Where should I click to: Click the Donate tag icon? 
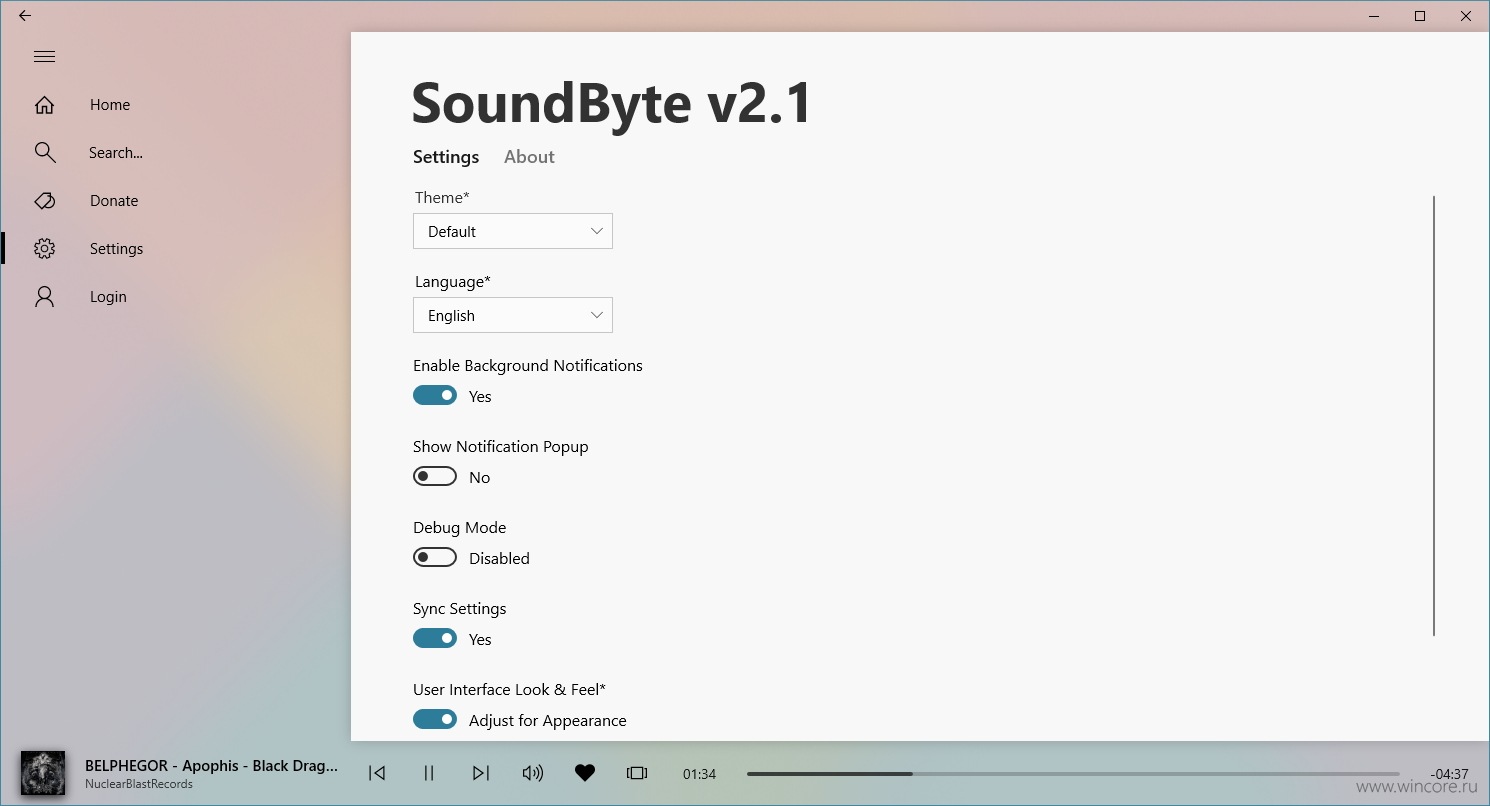pyautogui.click(x=44, y=201)
